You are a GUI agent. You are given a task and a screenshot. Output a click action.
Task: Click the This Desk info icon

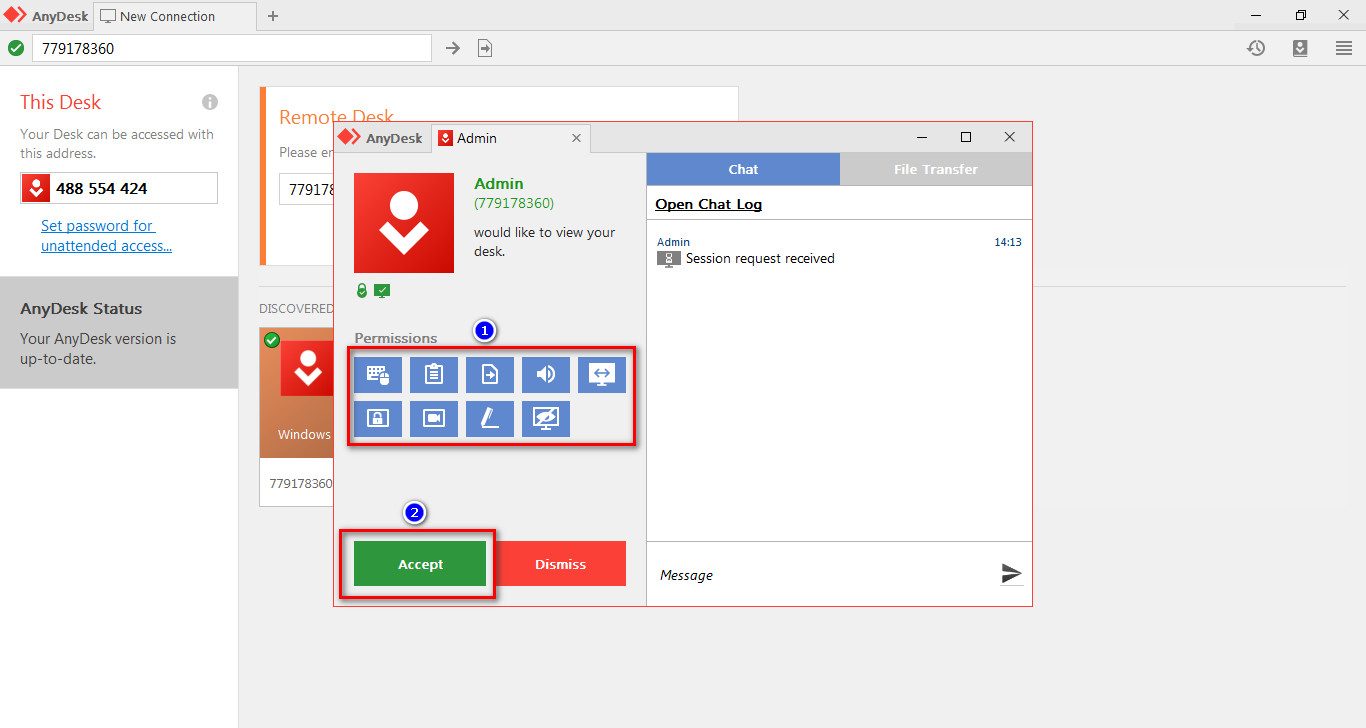(210, 102)
